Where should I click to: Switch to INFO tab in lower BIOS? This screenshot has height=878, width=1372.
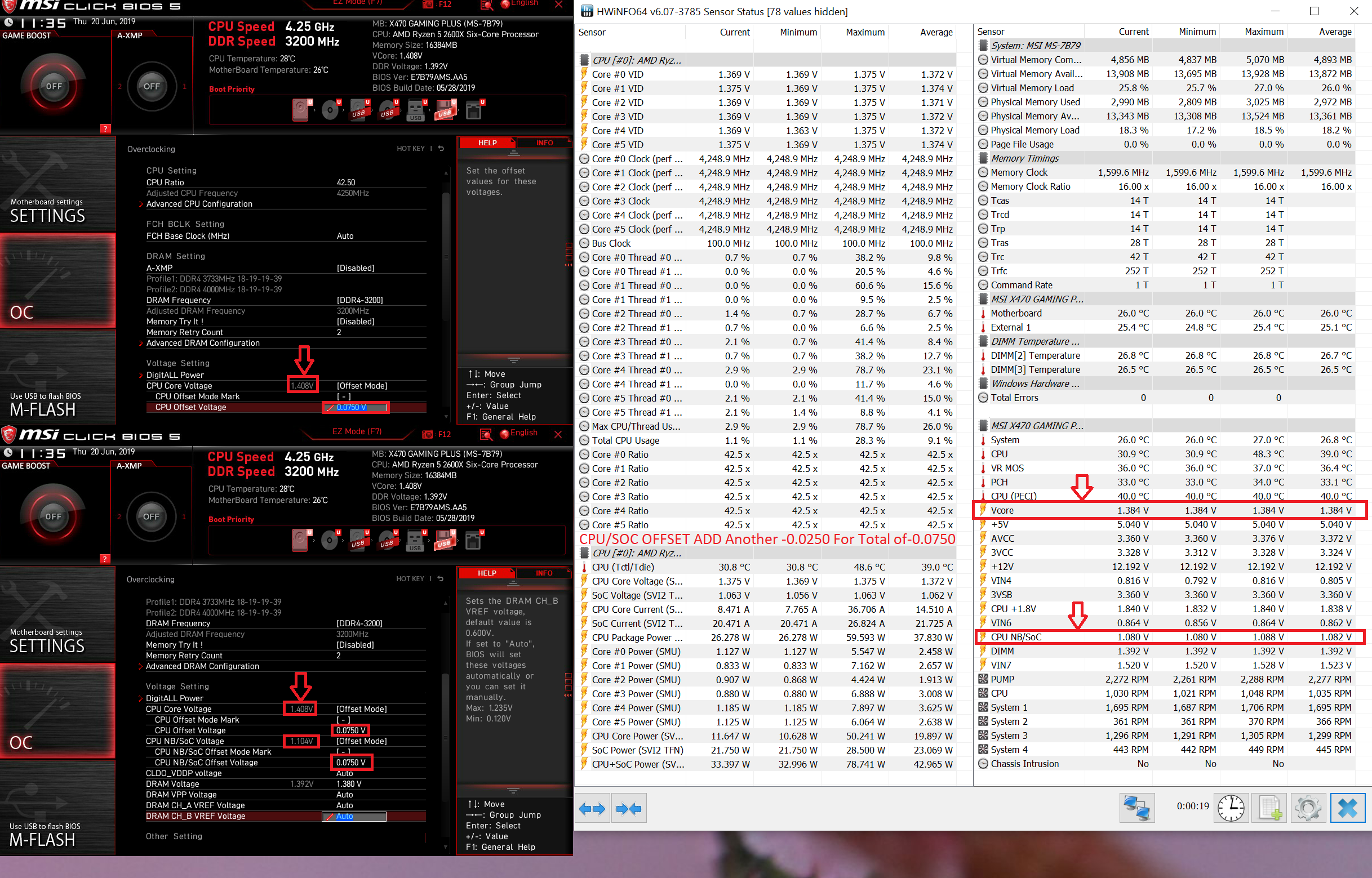tap(543, 573)
